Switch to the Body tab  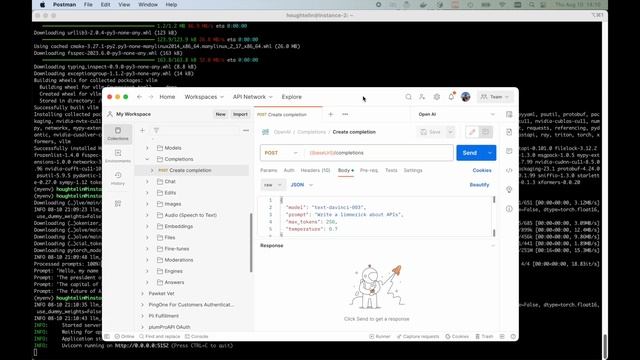tap(345, 170)
